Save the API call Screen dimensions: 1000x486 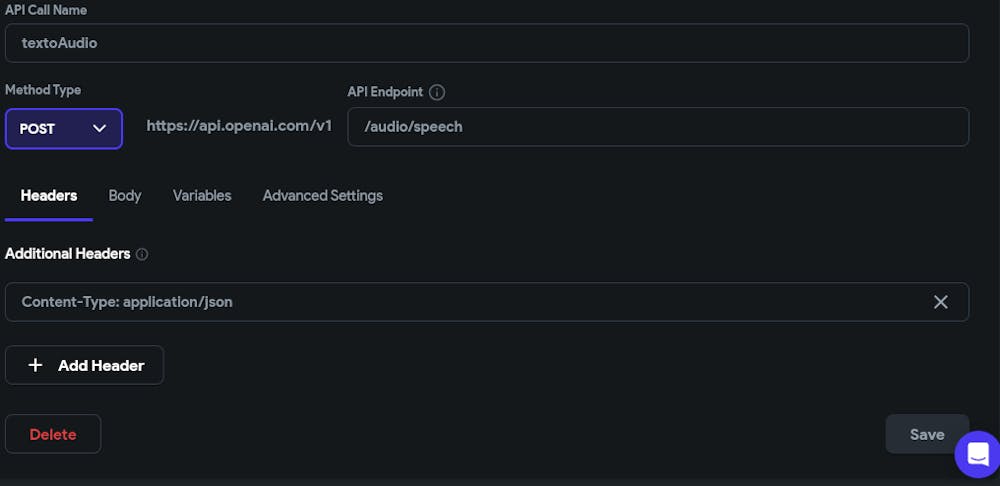926,434
